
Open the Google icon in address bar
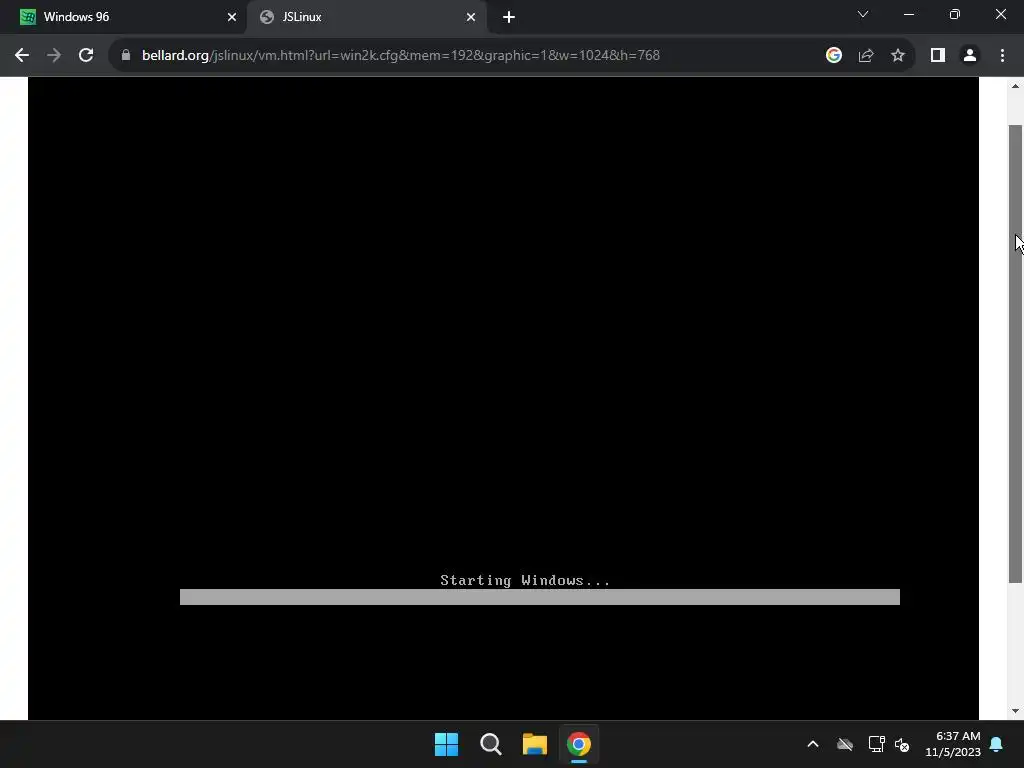pos(833,55)
